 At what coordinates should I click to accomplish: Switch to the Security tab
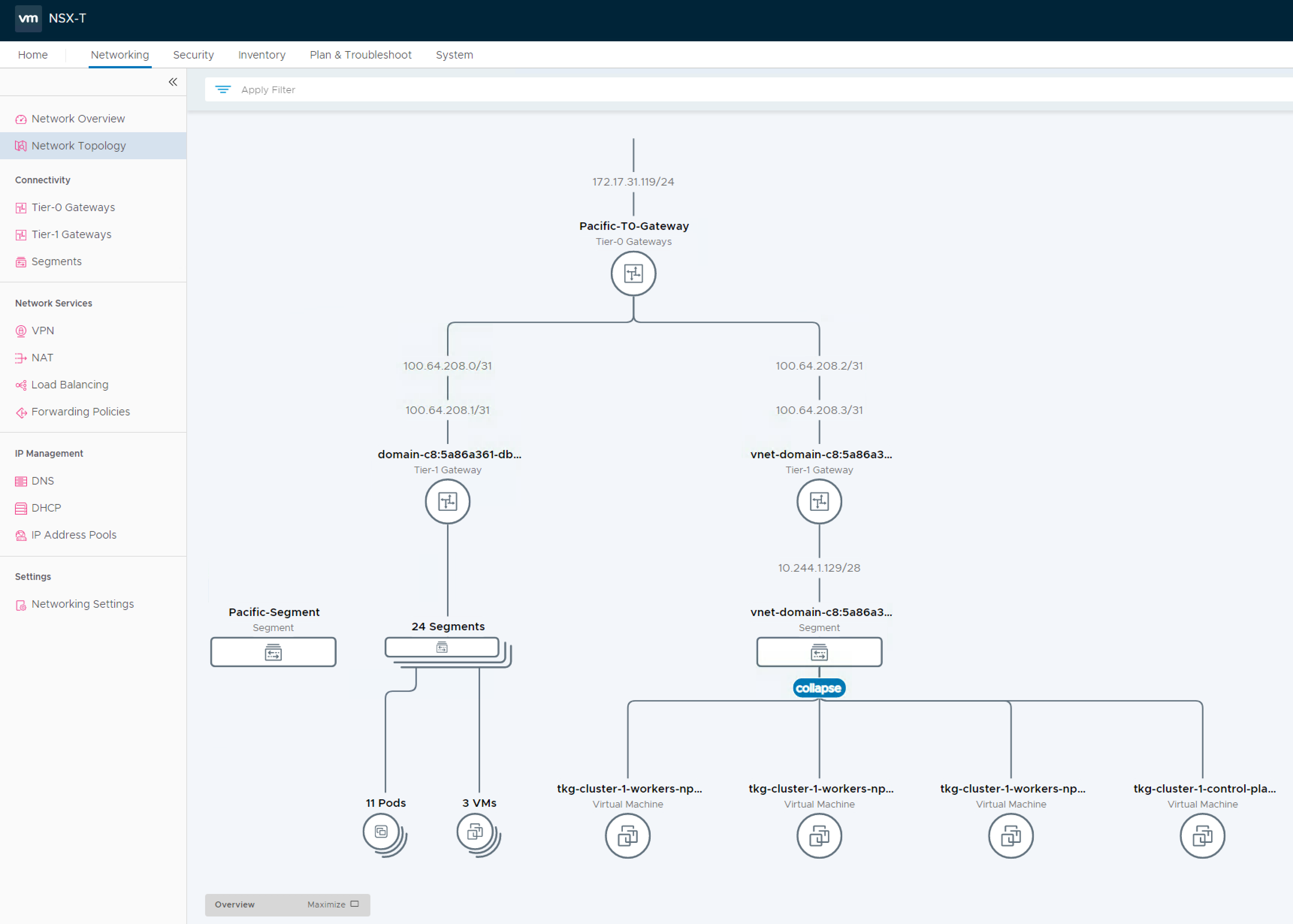(x=193, y=54)
